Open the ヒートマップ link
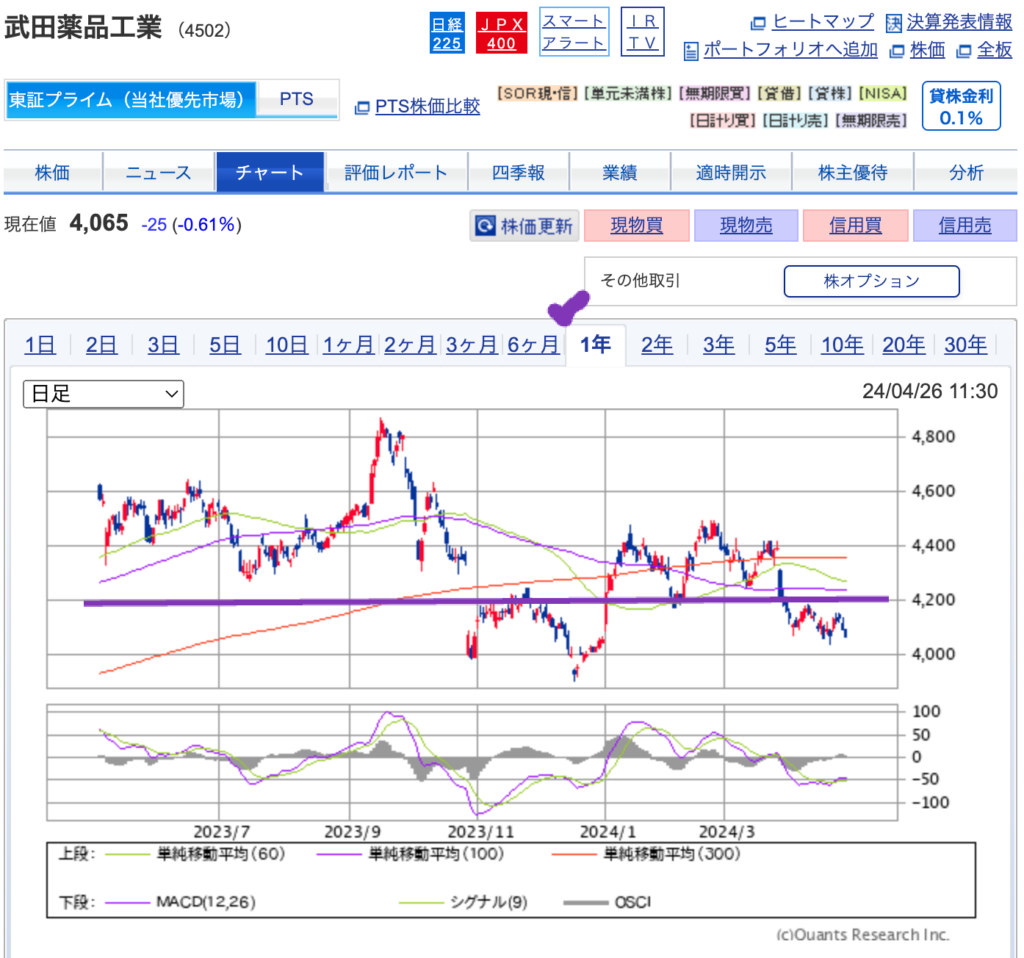Image resolution: width=1024 pixels, height=958 pixels. (x=823, y=22)
